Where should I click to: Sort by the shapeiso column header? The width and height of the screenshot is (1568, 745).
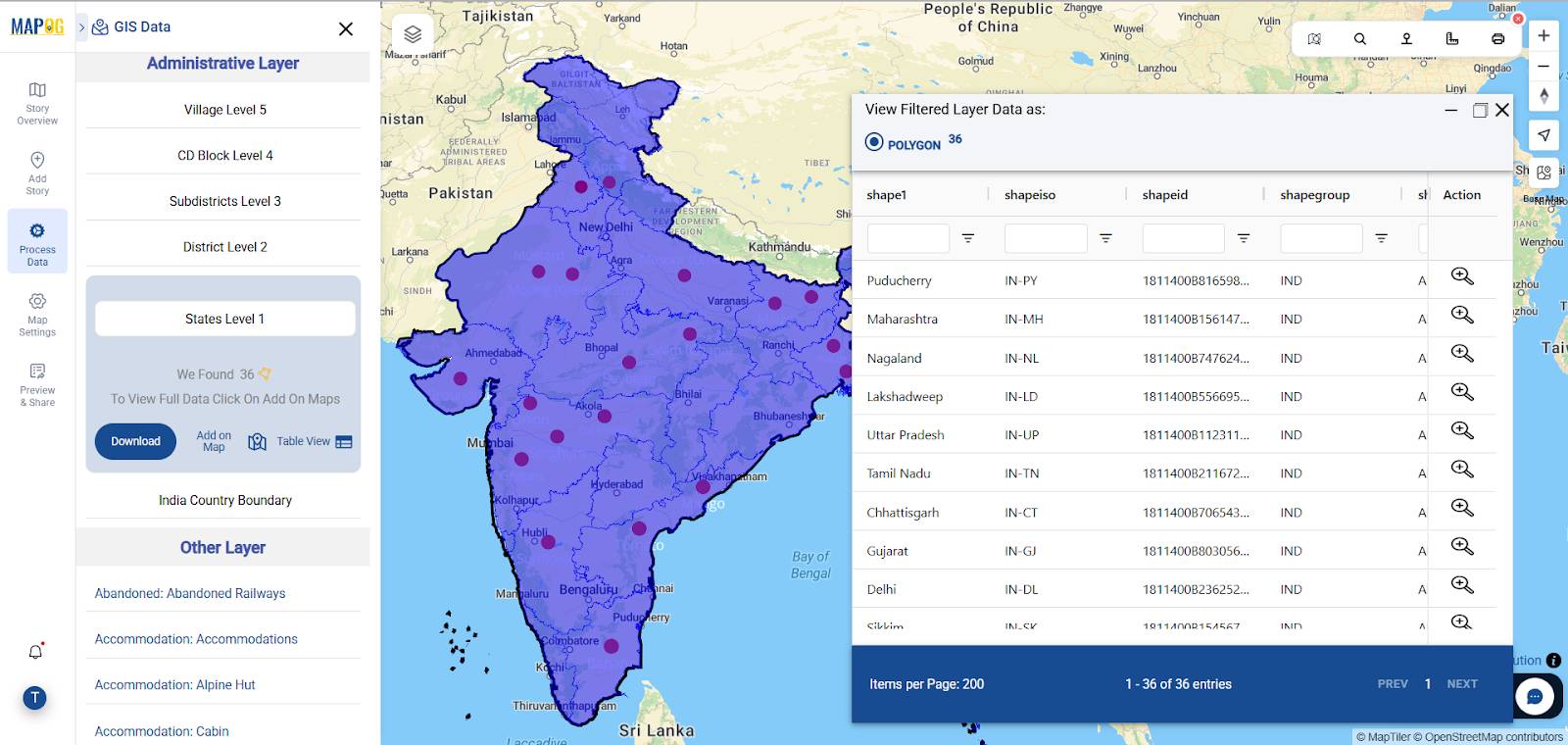coord(1030,195)
